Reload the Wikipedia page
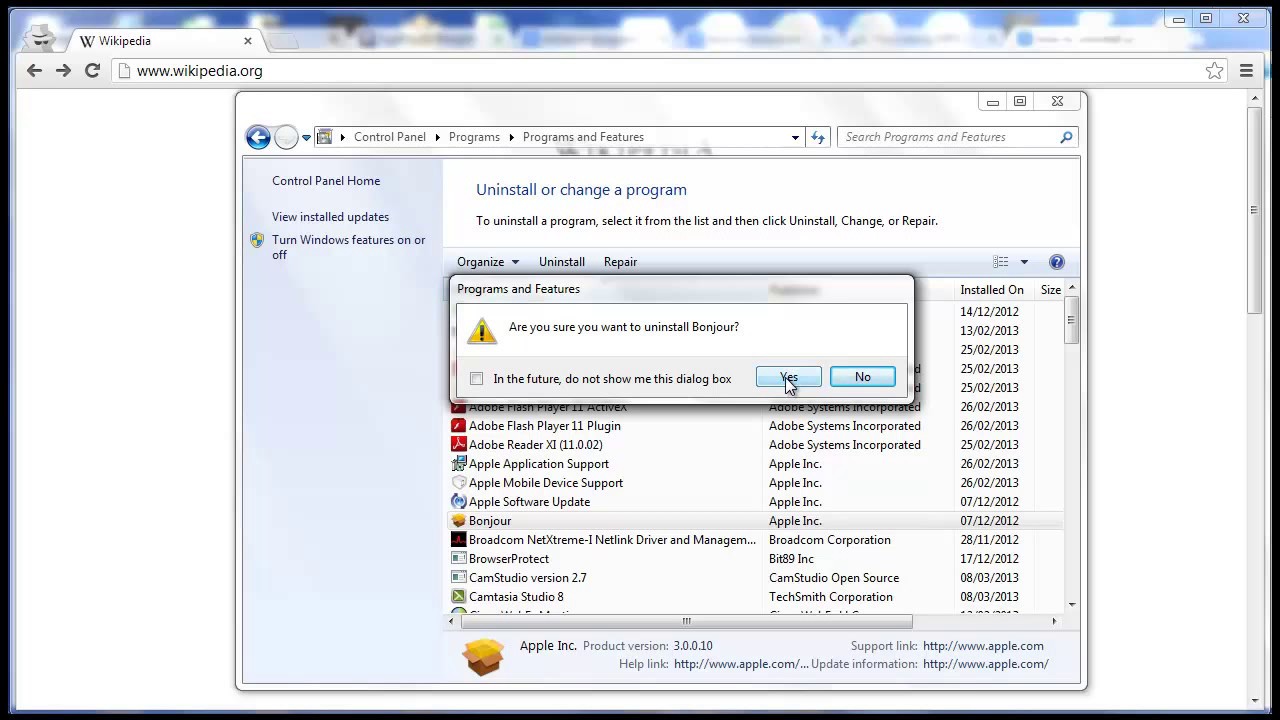Viewport: 1280px width, 720px height. pyautogui.click(x=92, y=70)
